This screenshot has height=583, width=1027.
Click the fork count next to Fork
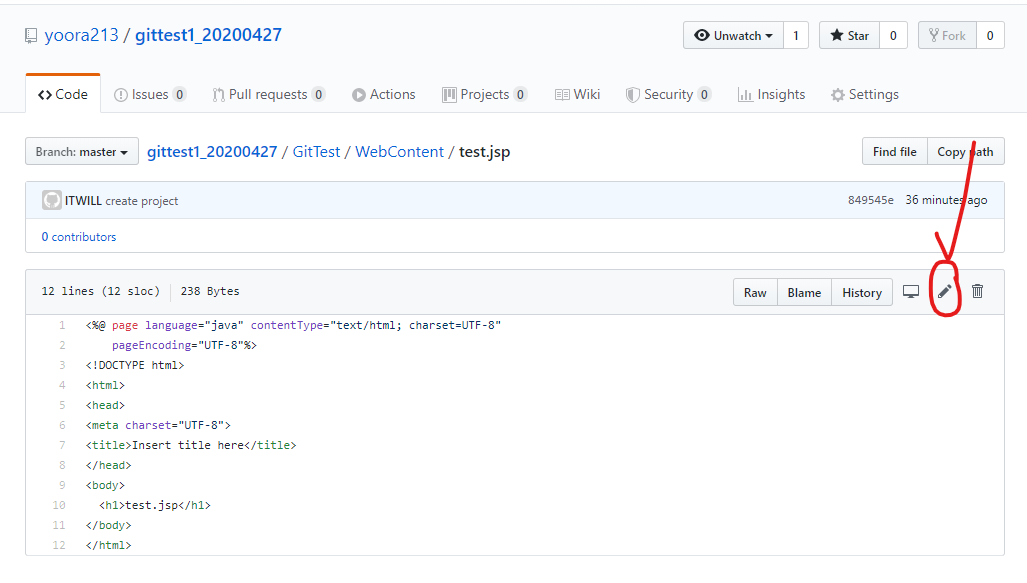click(x=990, y=35)
